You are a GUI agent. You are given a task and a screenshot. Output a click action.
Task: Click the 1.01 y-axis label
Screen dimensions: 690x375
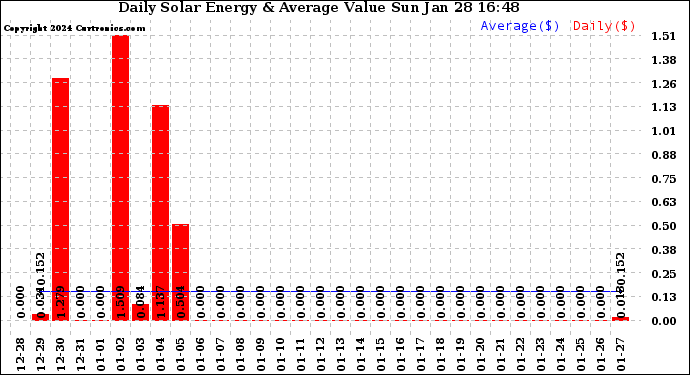664,131
